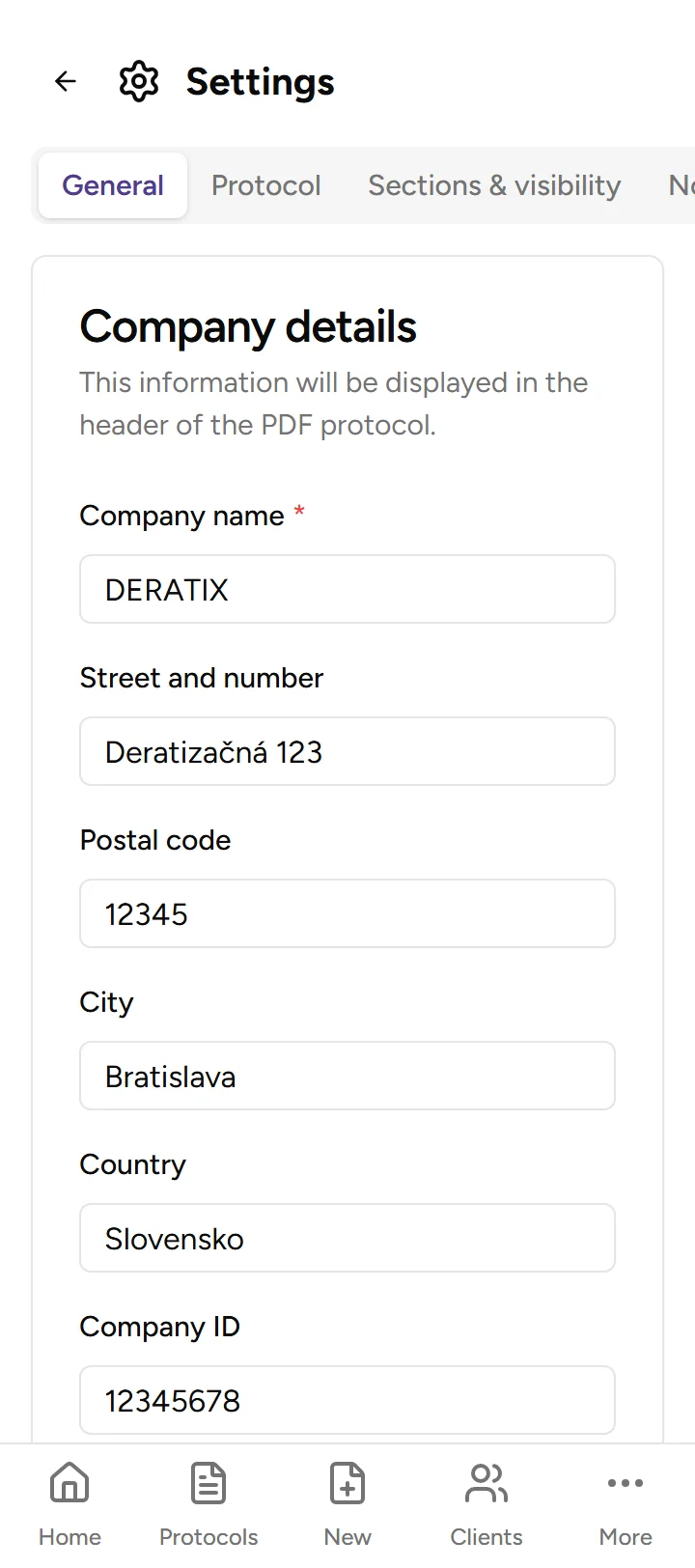This screenshot has width=695, height=1568.
Task: Switch to the General tab
Action: click(113, 185)
